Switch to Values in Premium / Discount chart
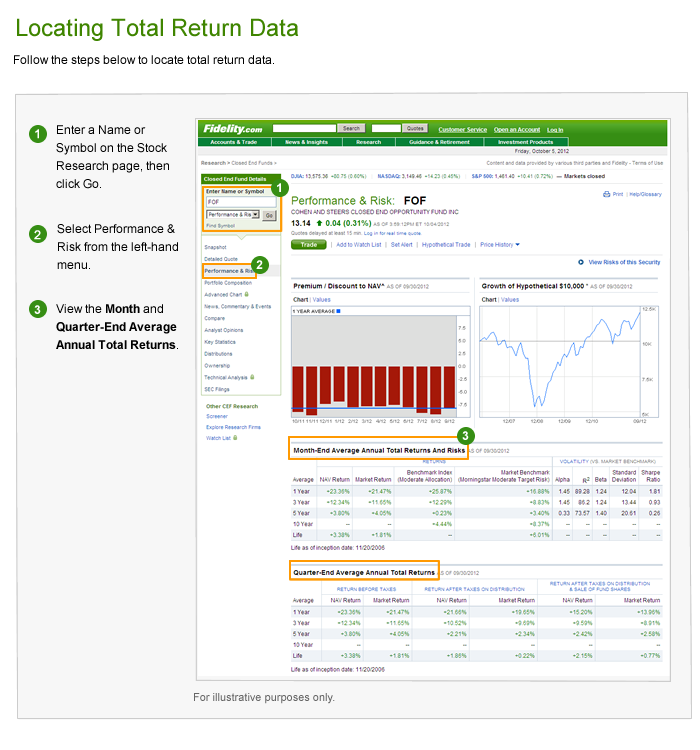Viewport: 700px width, 750px height. 322,299
